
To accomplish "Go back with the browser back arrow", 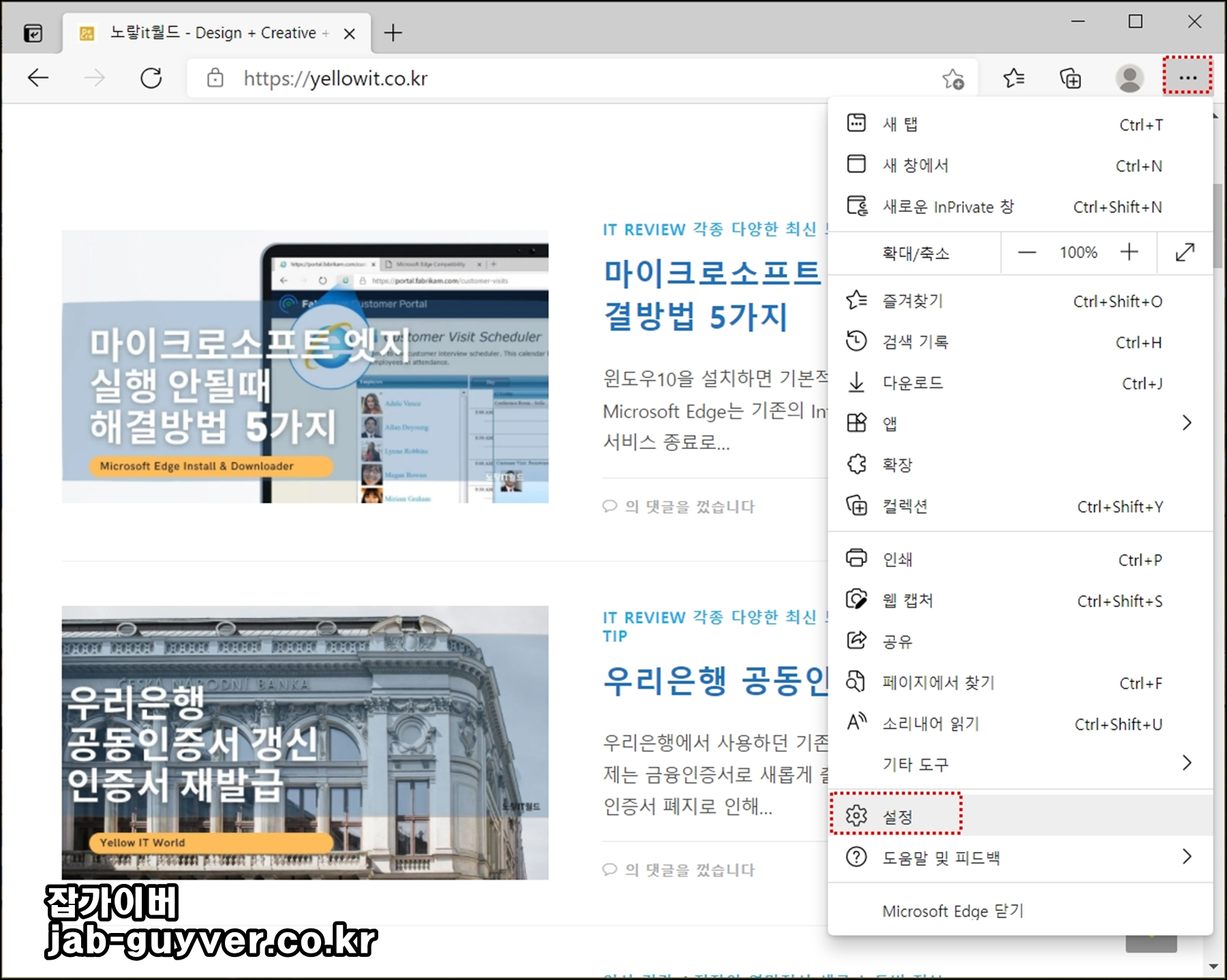I will coord(38,78).
